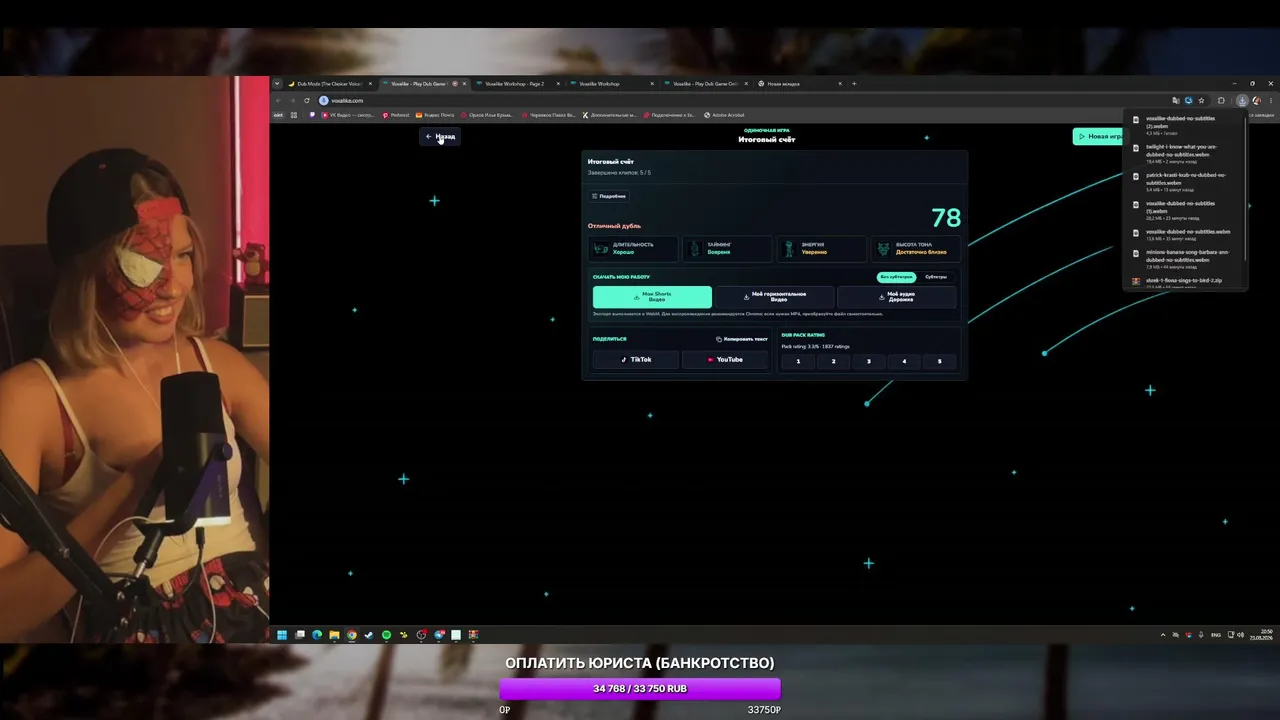1280x720 pixels.
Task: Open the Windows Start menu
Action: [x=282, y=635]
